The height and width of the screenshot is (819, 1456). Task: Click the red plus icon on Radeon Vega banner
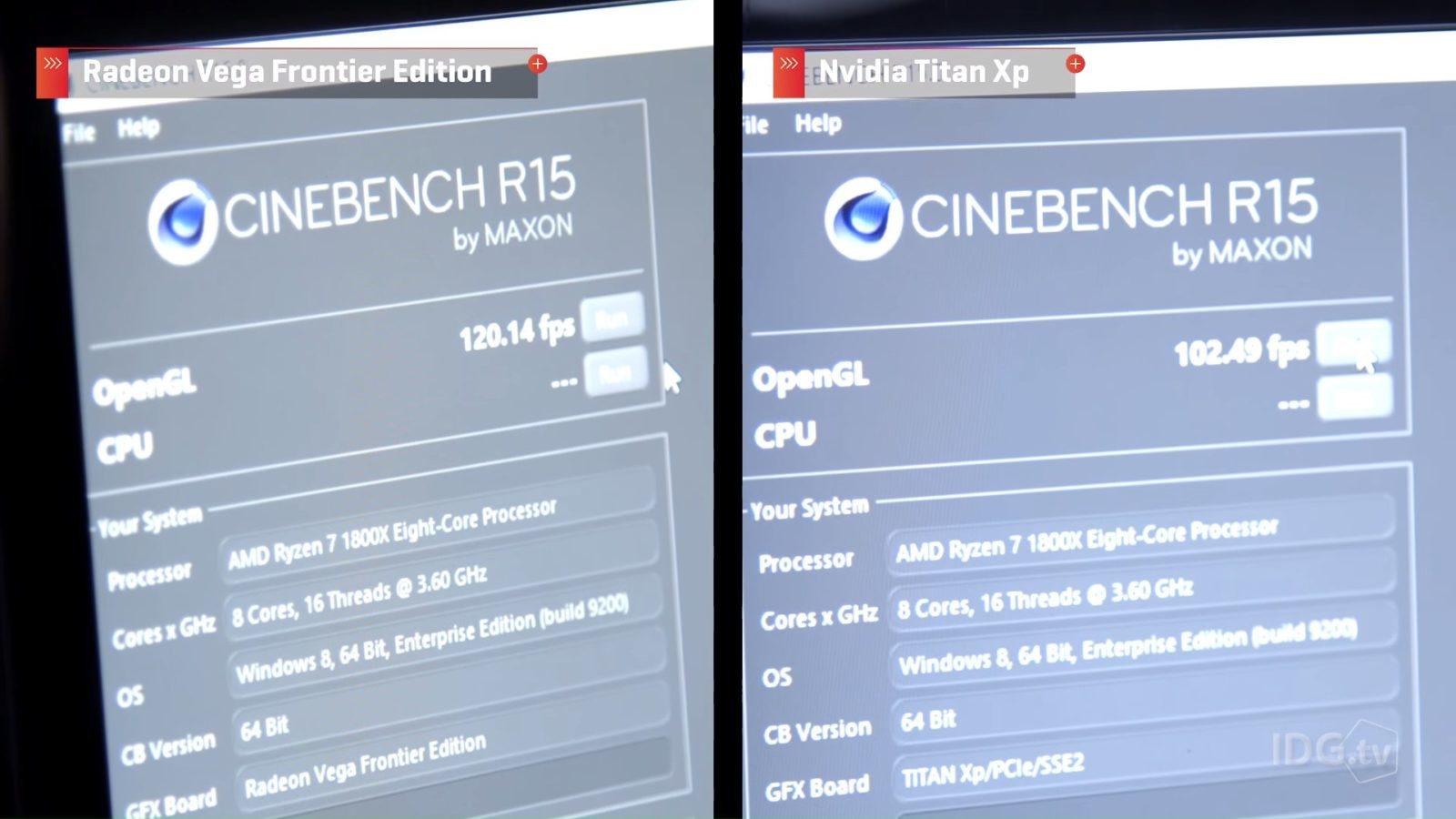click(x=538, y=64)
